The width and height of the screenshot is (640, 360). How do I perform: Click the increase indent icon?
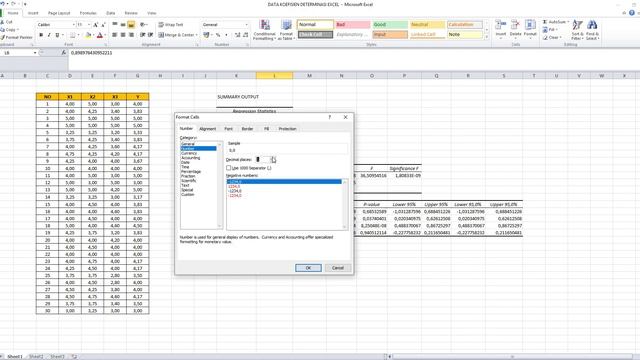pyautogui.click(x=150, y=35)
